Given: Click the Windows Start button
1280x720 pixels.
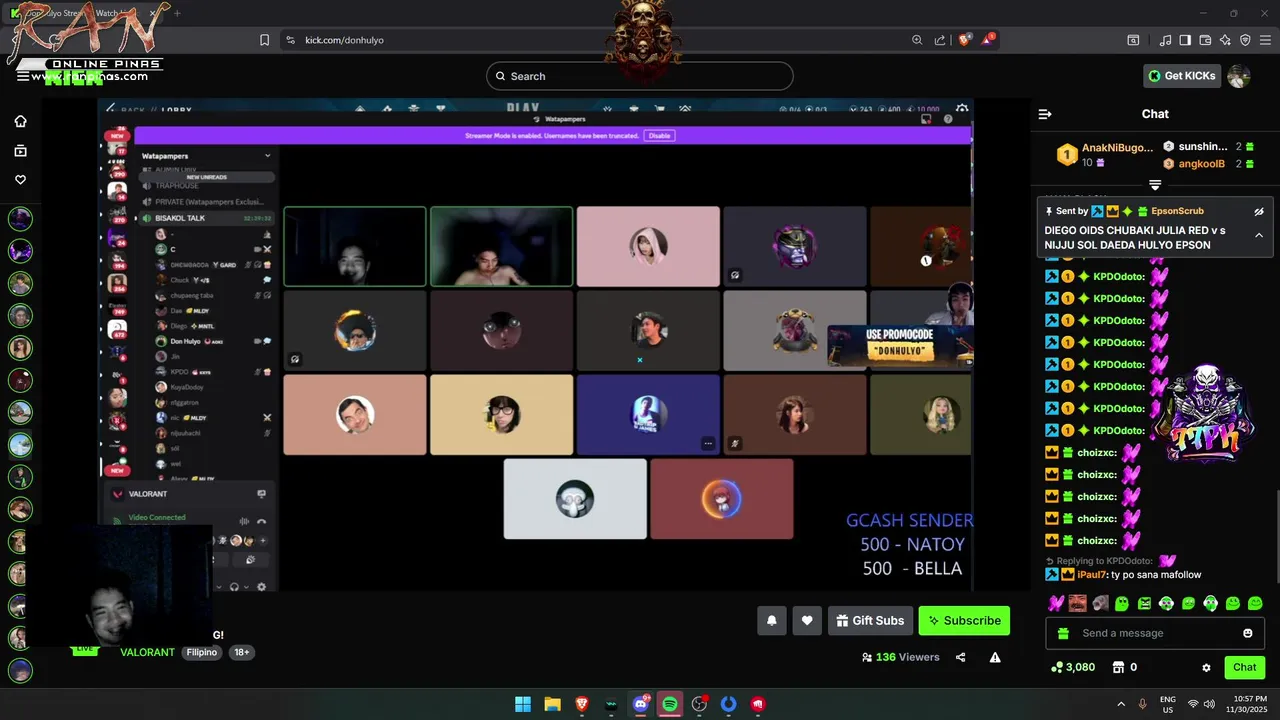Looking at the screenshot, I should (523, 704).
